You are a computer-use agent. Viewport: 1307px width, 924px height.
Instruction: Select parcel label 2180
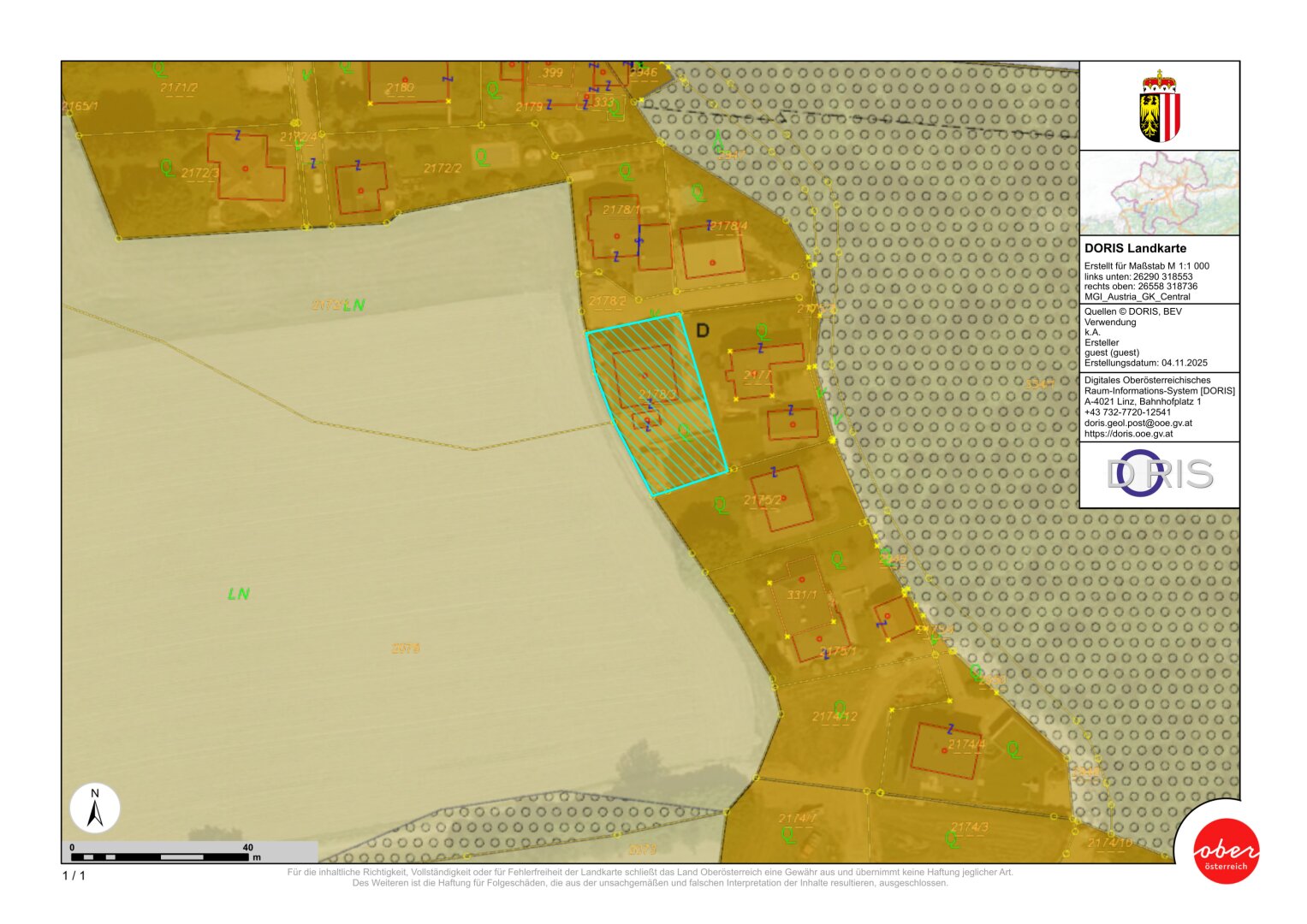(x=400, y=87)
